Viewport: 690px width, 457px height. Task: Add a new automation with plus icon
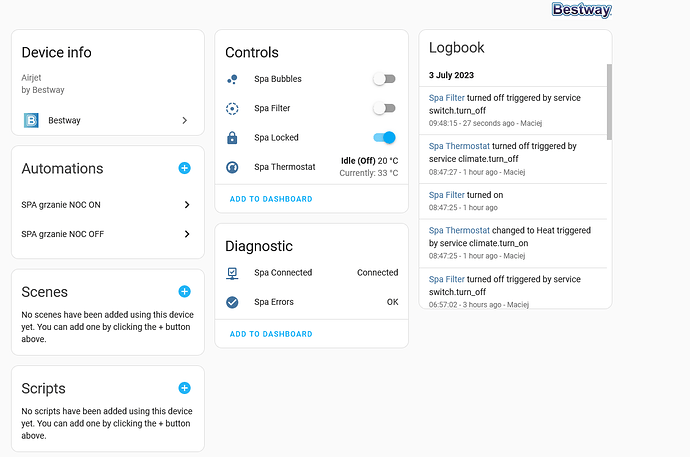coord(184,168)
